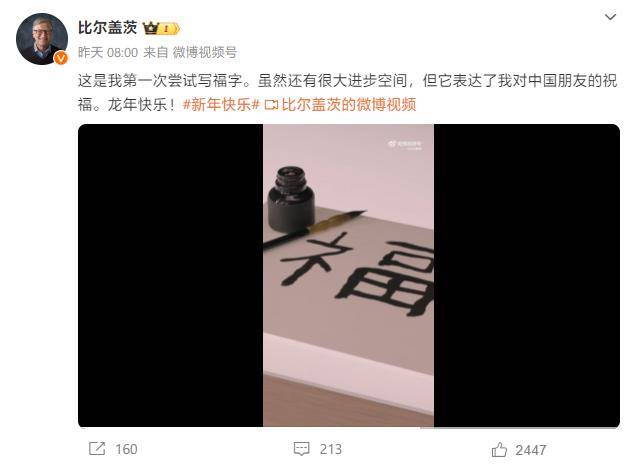Click the orange verified V badge
The height and width of the screenshot is (466, 636).
pyautogui.click(x=60, y=58)
